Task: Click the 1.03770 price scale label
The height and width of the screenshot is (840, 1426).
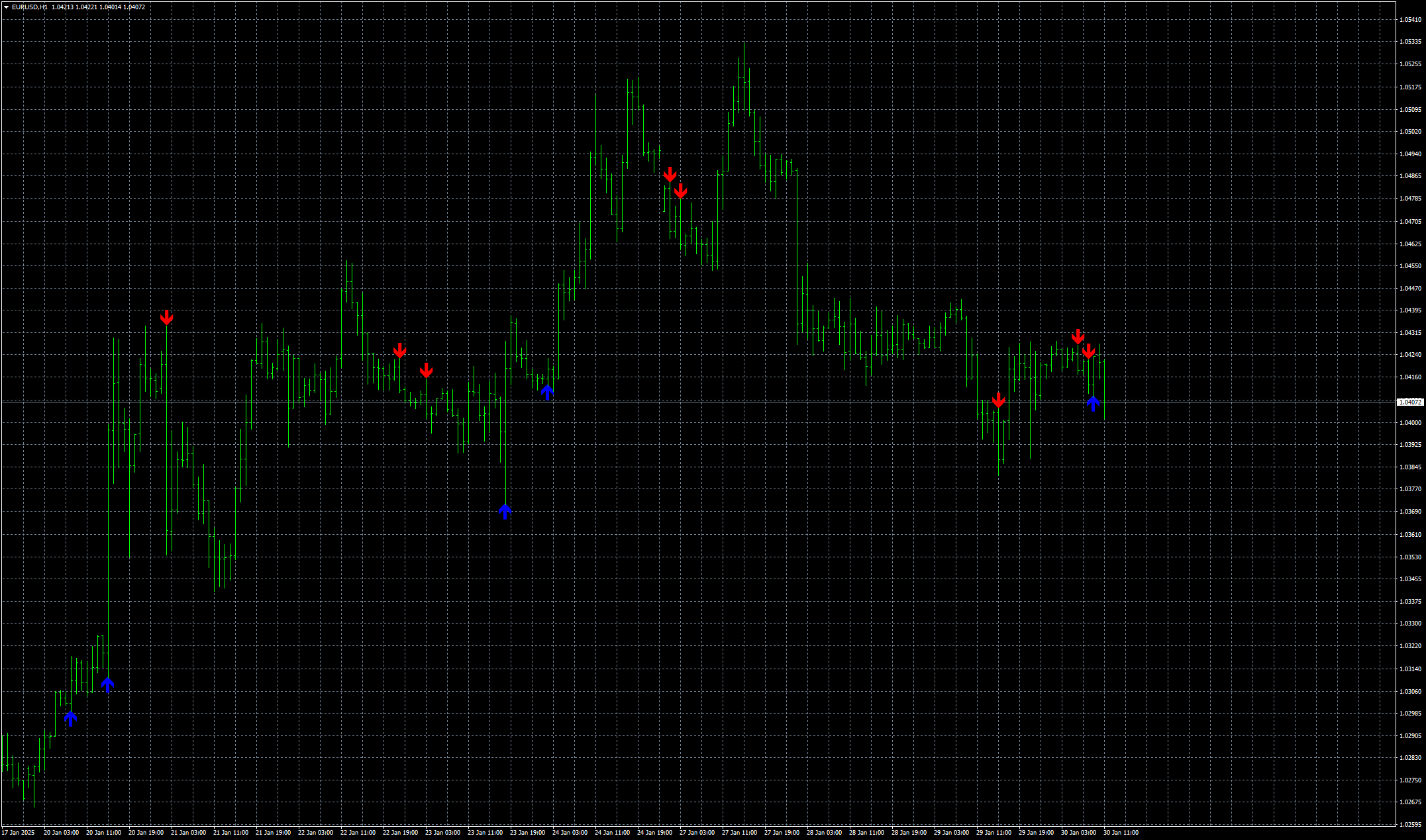Action: (x=1410, y=489)
